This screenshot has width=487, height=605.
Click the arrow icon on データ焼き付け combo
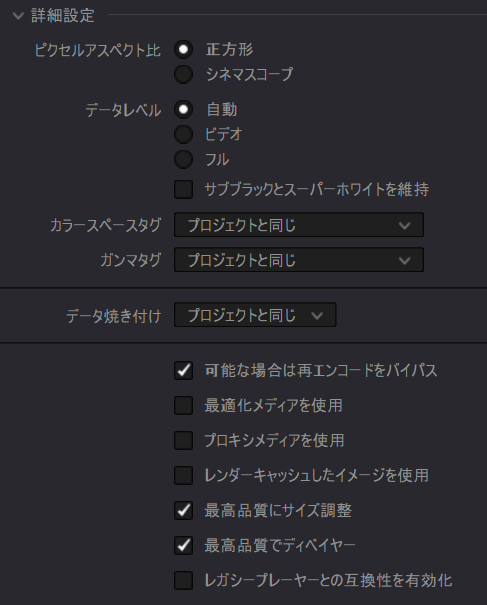tap(317, 316)
